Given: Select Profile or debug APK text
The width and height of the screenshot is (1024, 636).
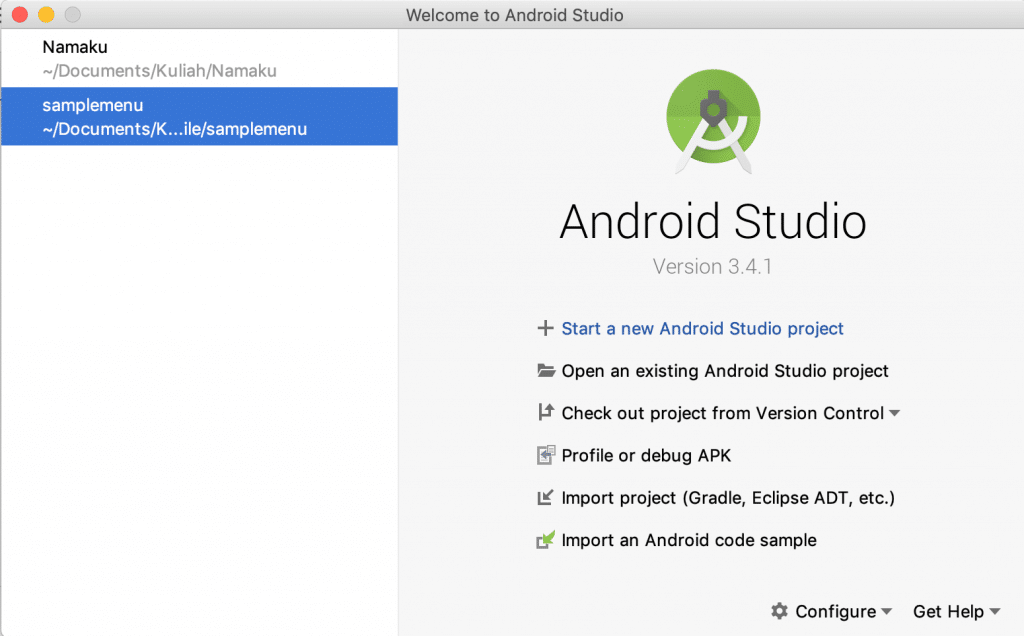Looking at the screenshot, I should click(x=646, y=456).
